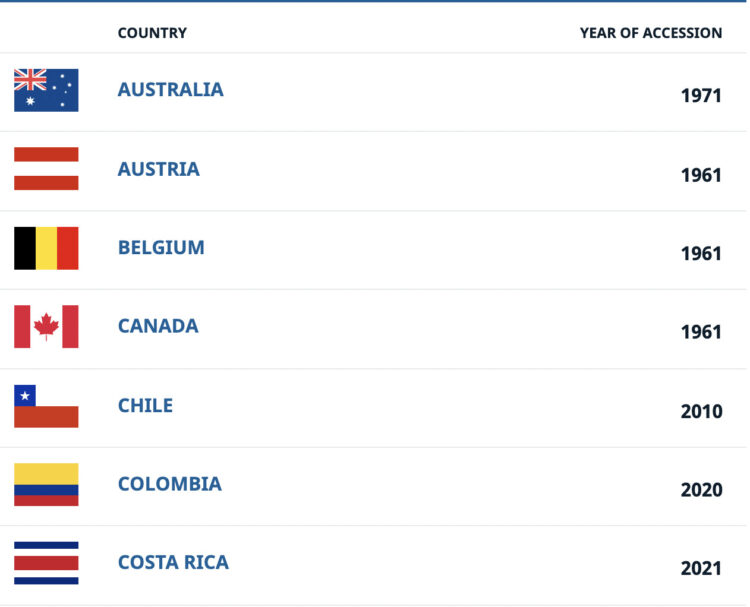Viewport: 750px width, 607px height.
Task: Open the CHILE country link
Action: pyautogui.click(x=145, y=405)
